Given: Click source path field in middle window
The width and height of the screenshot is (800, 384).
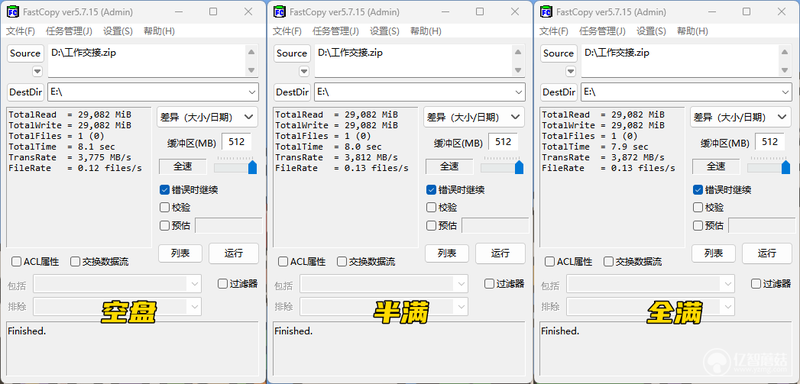Looking at the screenshot, I should 413,61.
